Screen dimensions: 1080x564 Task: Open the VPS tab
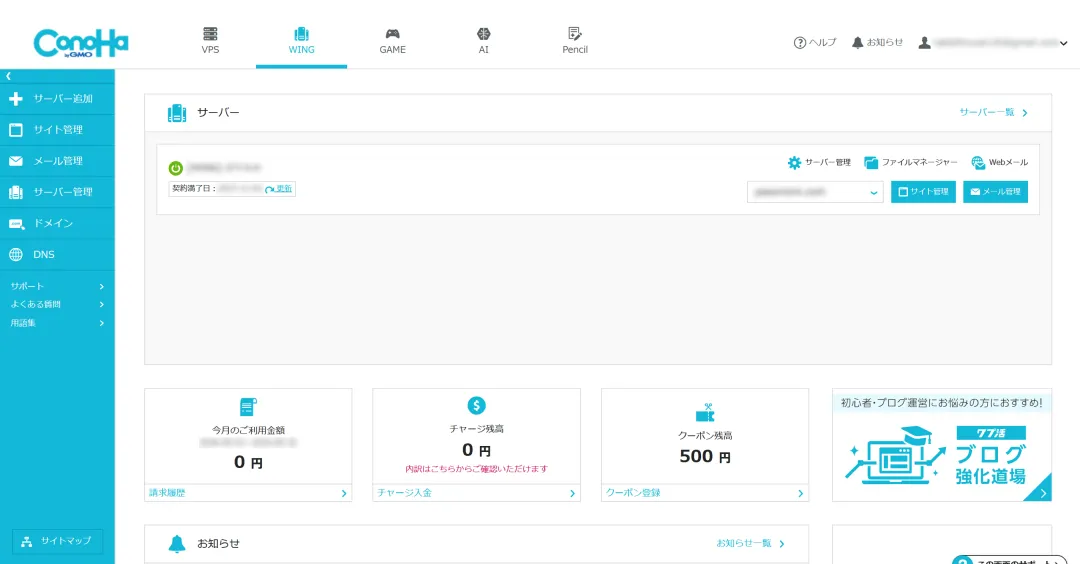pyautogui.click(x=210, y=41)
